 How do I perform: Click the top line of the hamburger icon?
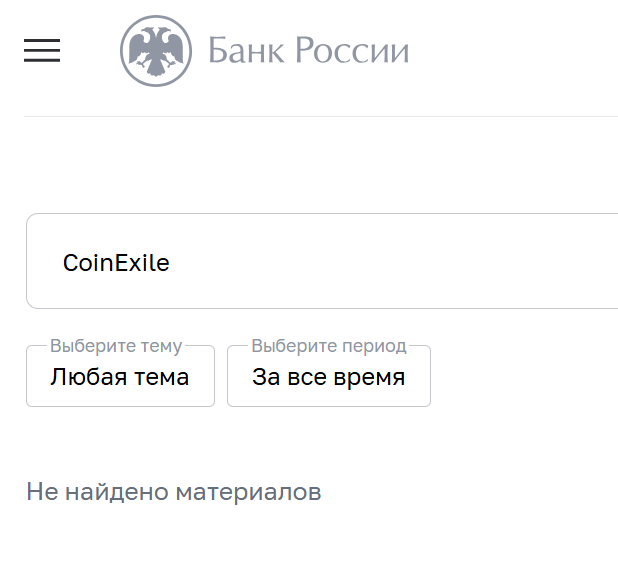42,40
